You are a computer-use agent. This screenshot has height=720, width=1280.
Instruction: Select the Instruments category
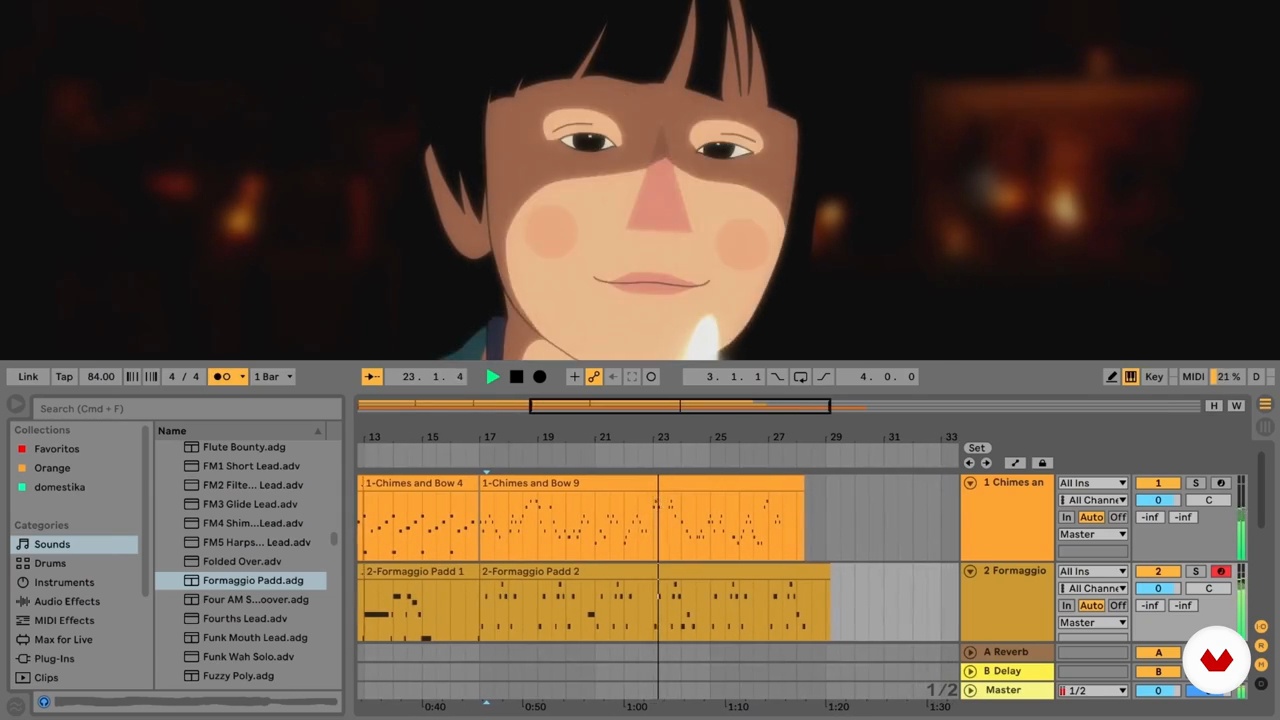74,582
